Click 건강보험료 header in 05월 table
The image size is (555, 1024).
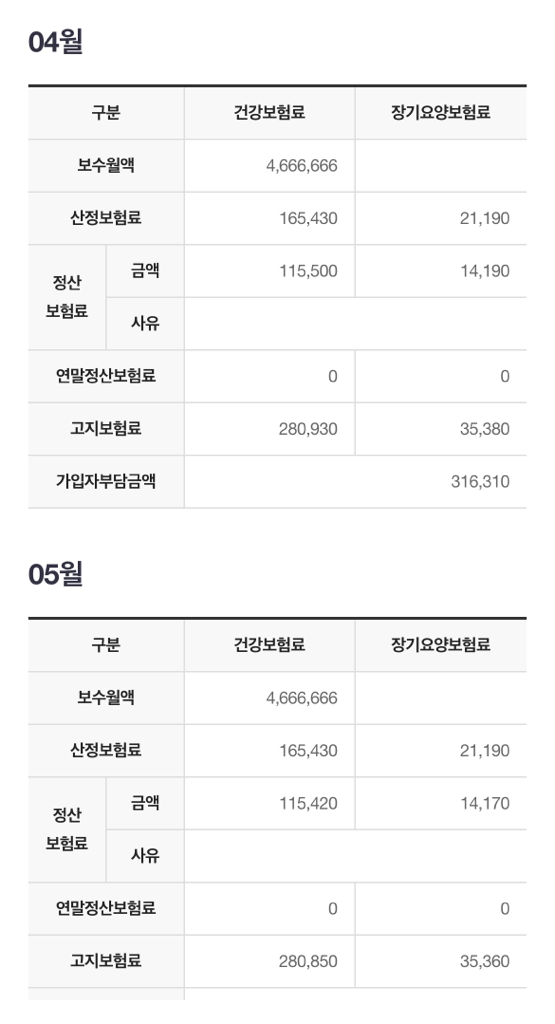(270, 645)
